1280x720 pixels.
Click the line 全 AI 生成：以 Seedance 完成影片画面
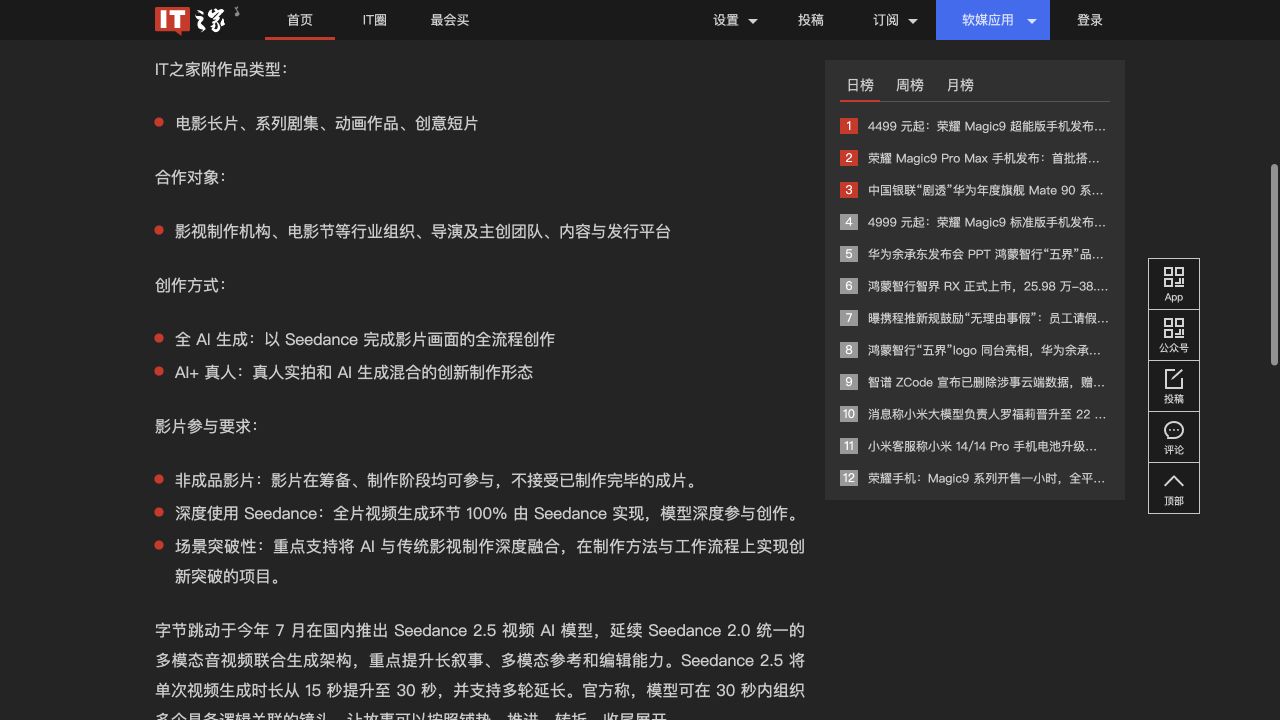point(365,339)
